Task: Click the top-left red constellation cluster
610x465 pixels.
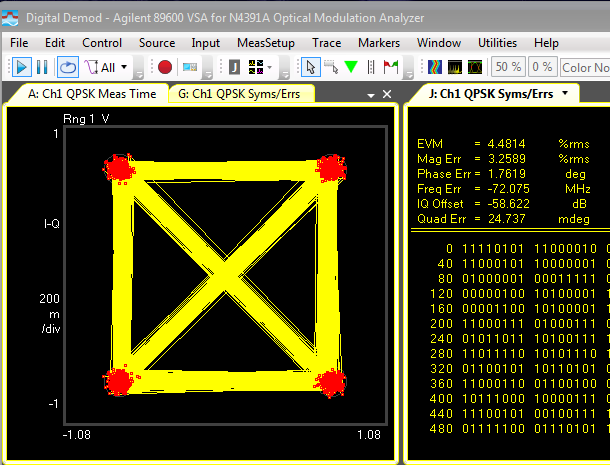Action: (119, 169)
